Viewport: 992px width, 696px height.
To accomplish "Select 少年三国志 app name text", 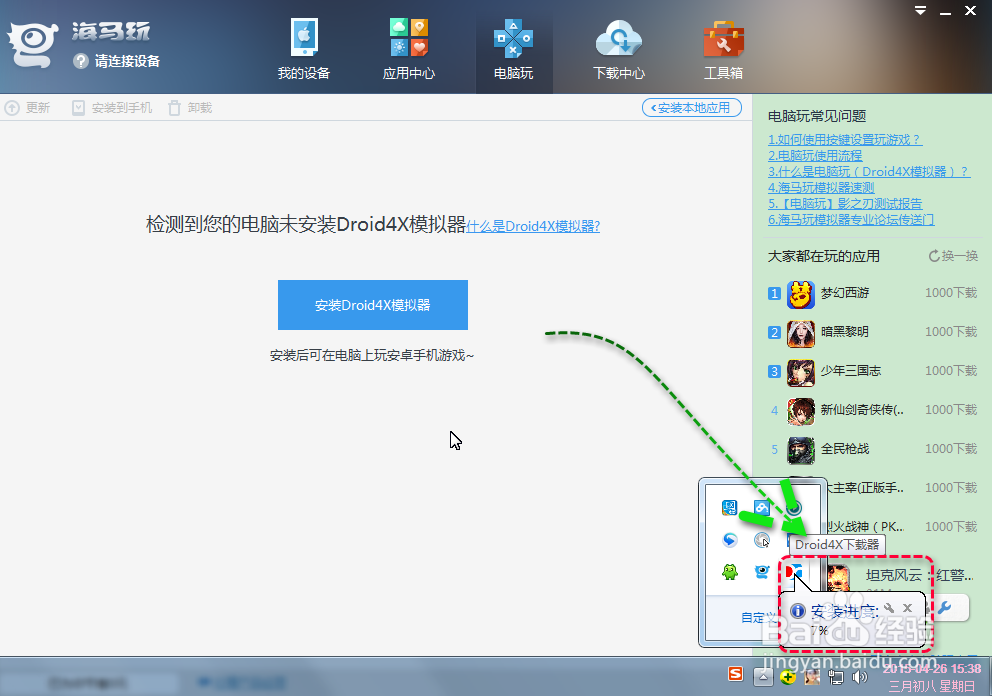I will coord(851,371).
